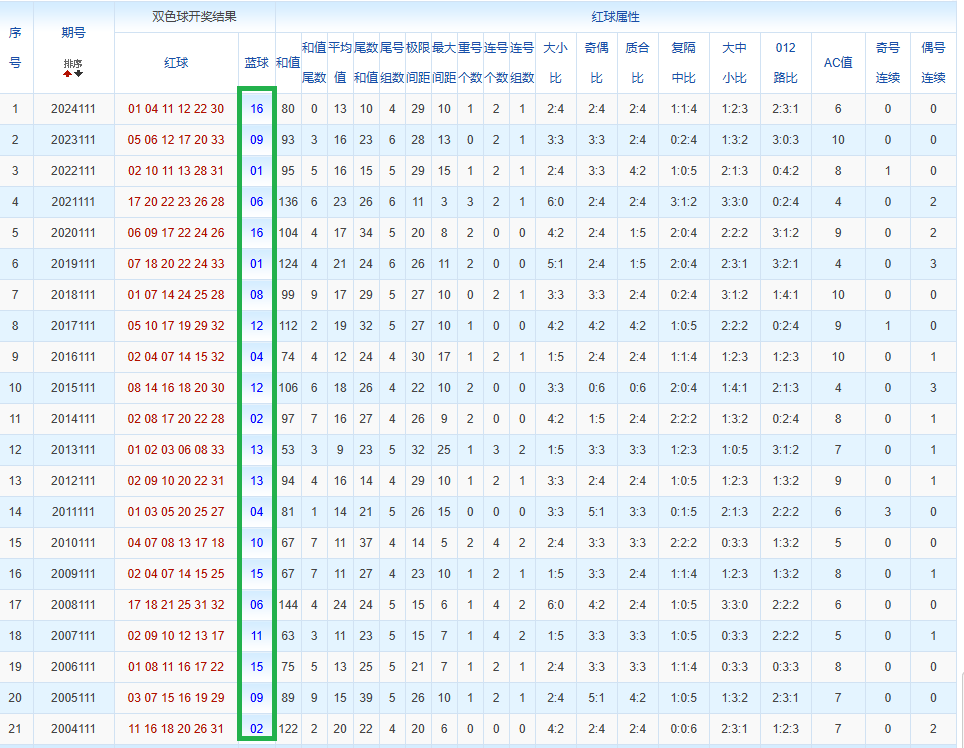Select sum value 53 in row 2013111
Screen dimensions: 964x748
click(288, 450)
